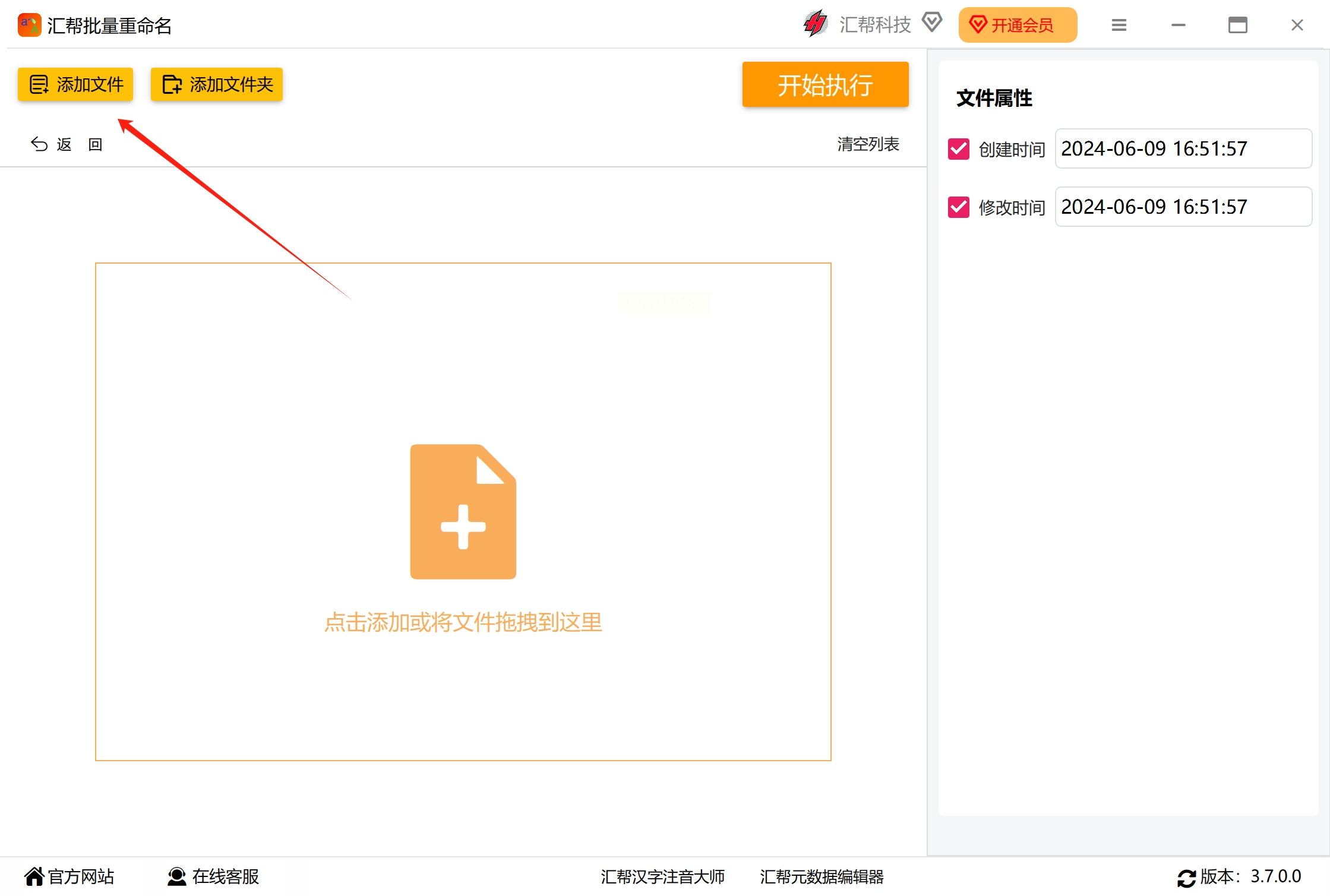Click the 修改时间 date input field
The width and height of the screenshot is (1330, 896).
point(1183,207)
